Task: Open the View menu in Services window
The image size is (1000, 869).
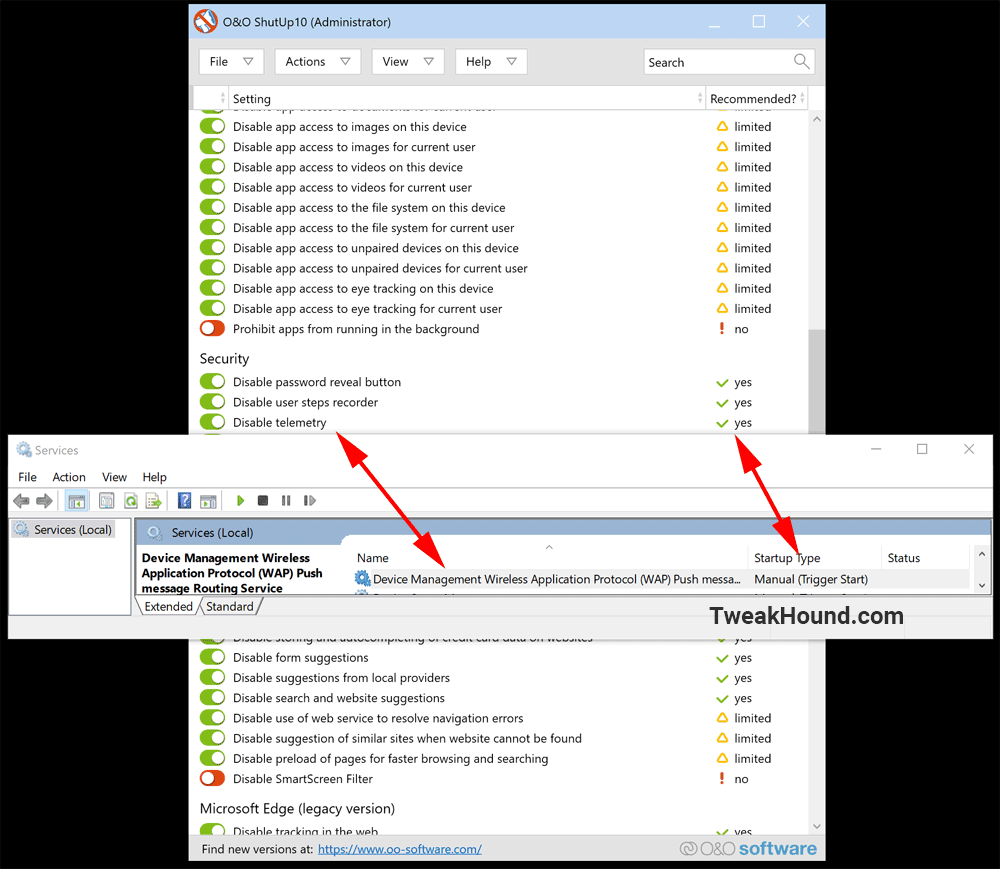Action: click(x=114, y=477)
